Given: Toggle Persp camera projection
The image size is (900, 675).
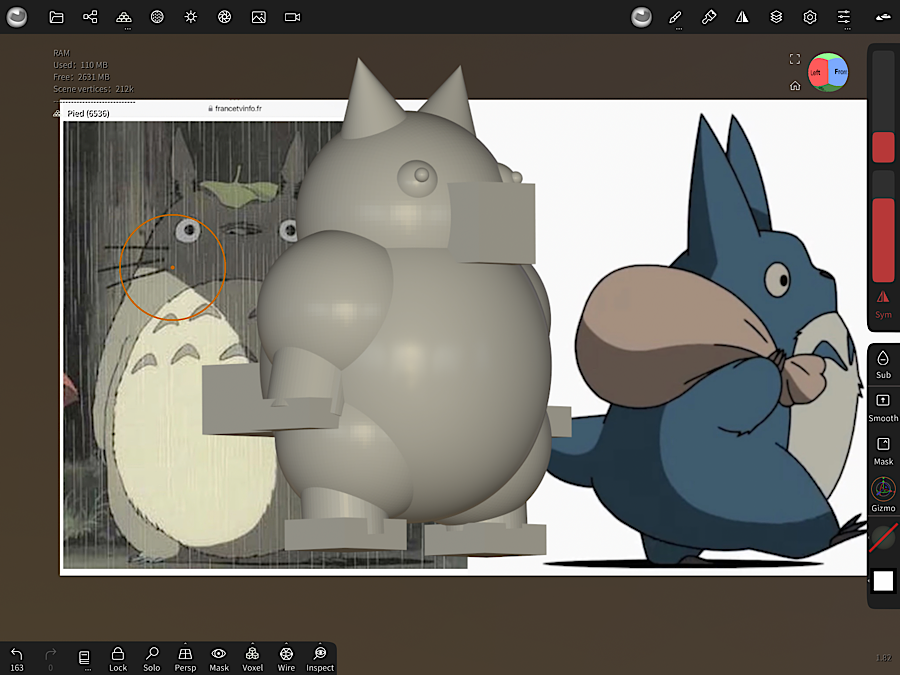Looking at the screenshot, I should click(185, 659).
